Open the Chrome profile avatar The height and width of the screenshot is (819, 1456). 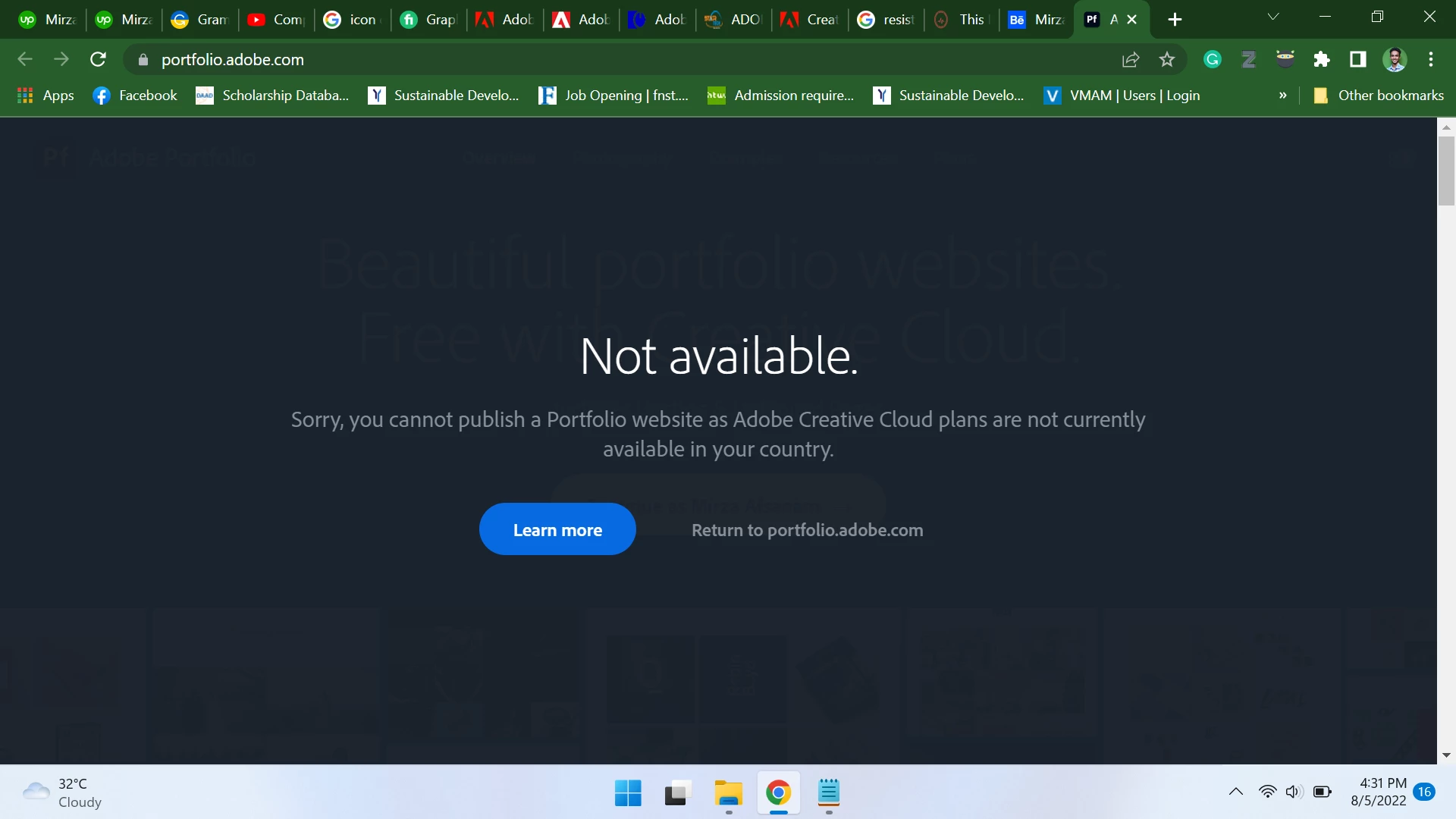(x=1395, y=59)
